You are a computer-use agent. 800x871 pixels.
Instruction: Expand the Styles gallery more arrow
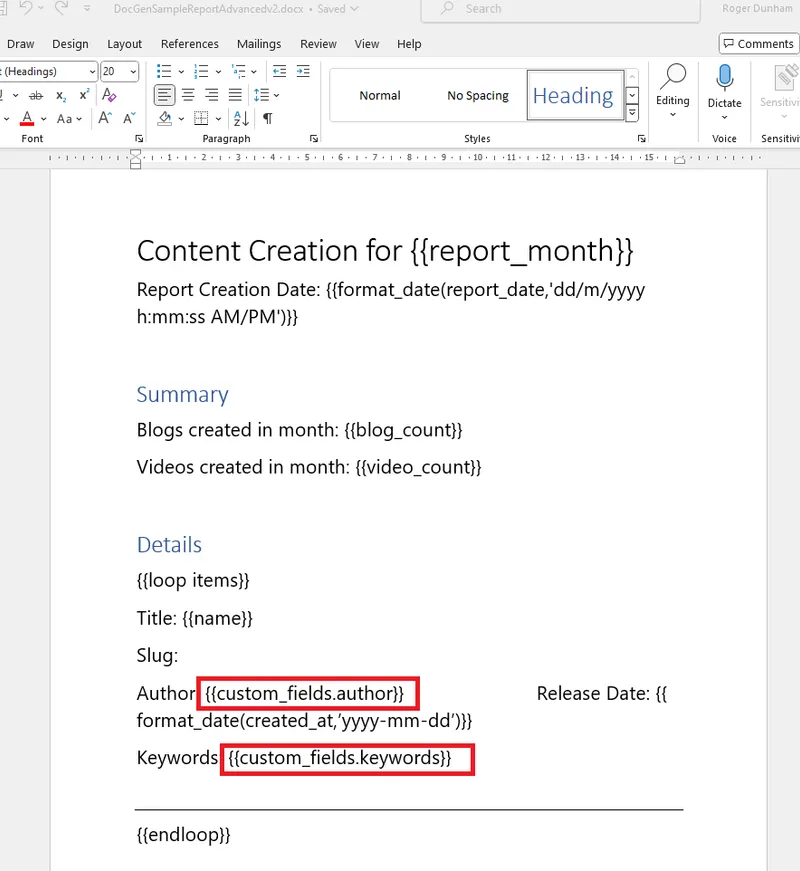(x=632, y=113)
